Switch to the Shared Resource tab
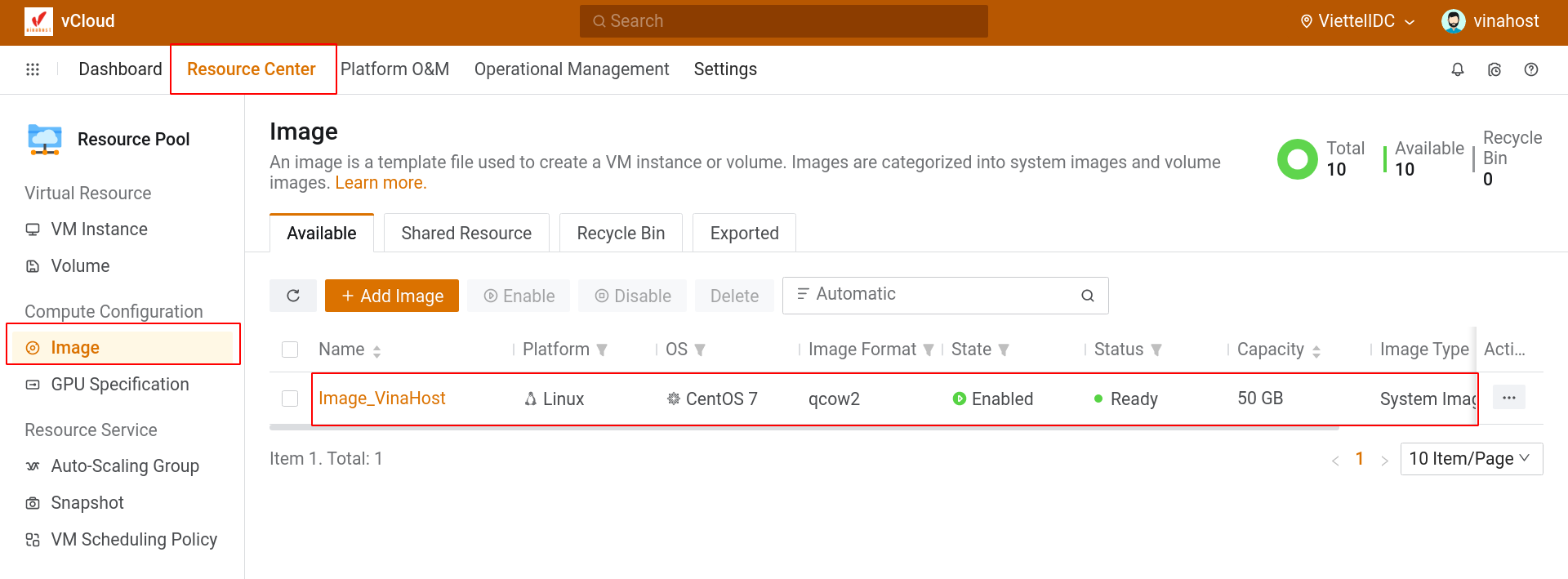 tap(466, 234)
